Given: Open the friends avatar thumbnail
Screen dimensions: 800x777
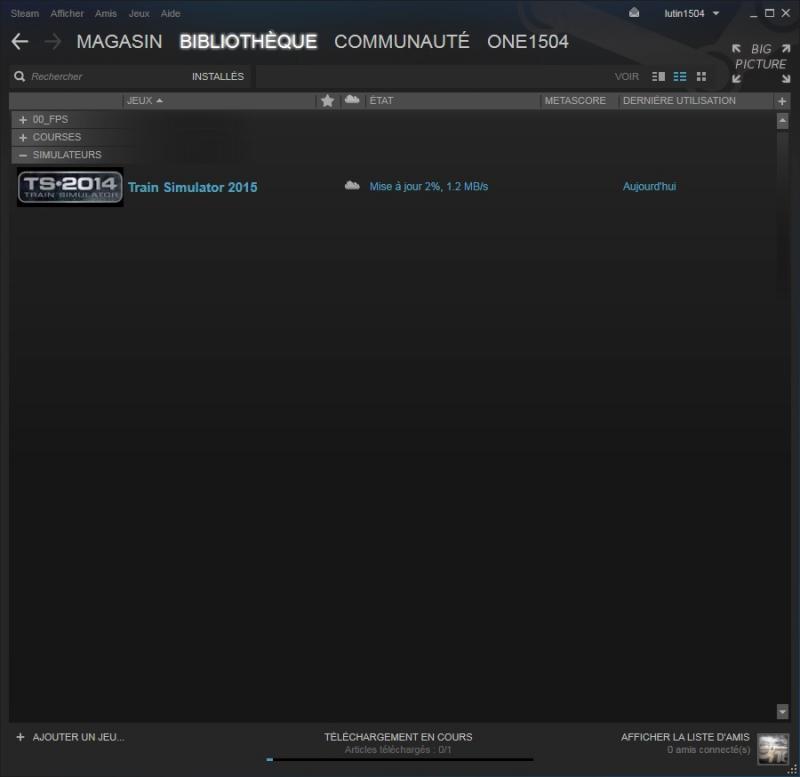Looking at the screenshot, I should pyautogui.click(x=773, y=748).
